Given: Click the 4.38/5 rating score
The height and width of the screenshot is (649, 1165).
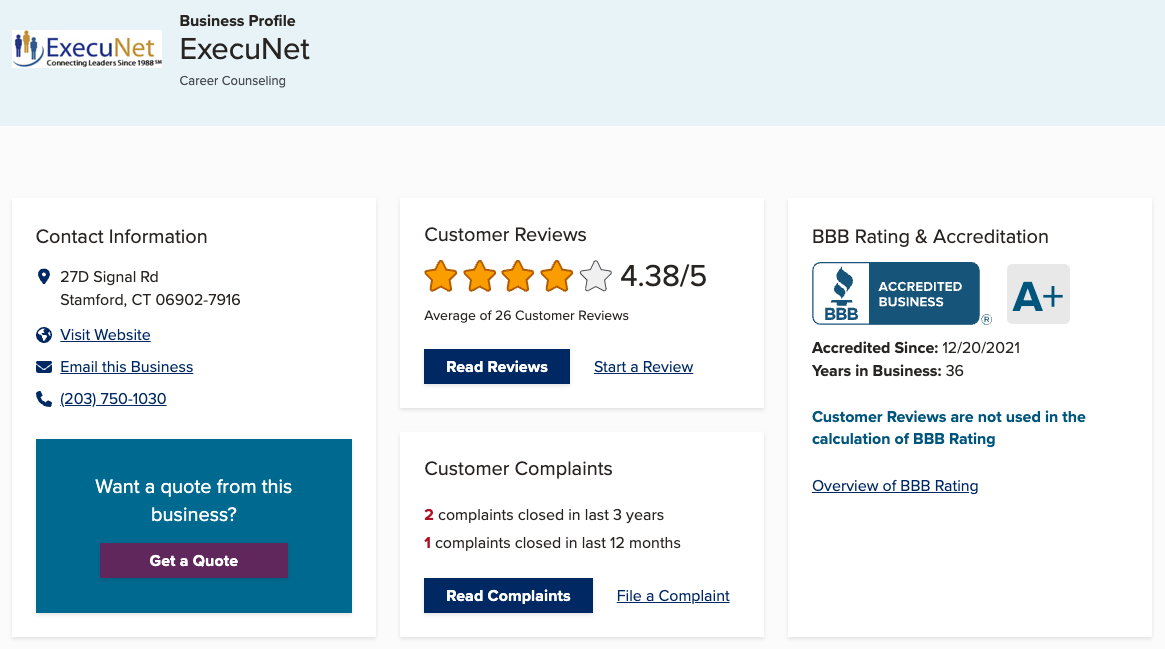Looking at the screenshot, I should 663,276.
